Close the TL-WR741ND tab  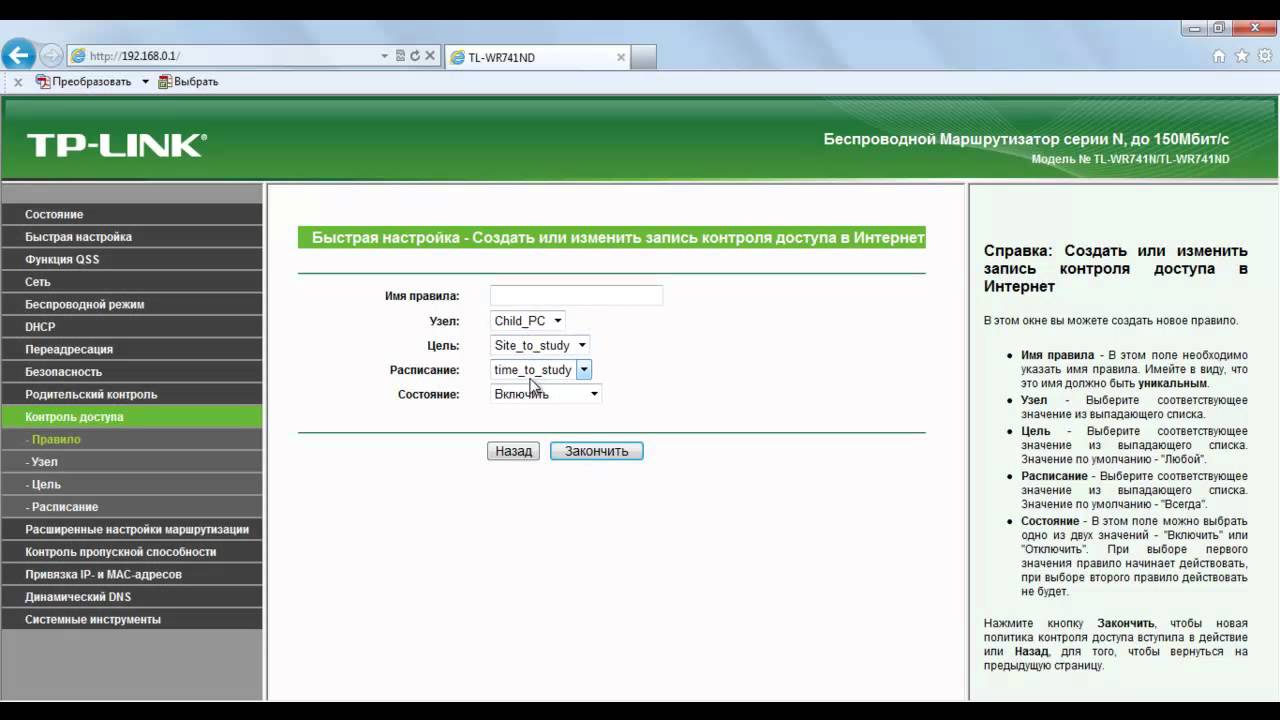[621, 57]
